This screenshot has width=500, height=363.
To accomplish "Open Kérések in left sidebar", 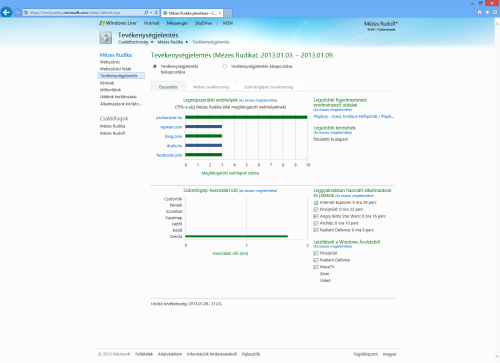I will pos(107,83).
